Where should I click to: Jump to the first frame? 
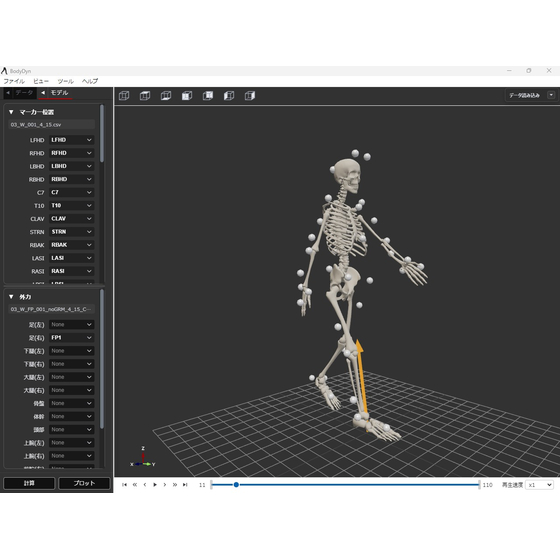(x=124, y=485)
